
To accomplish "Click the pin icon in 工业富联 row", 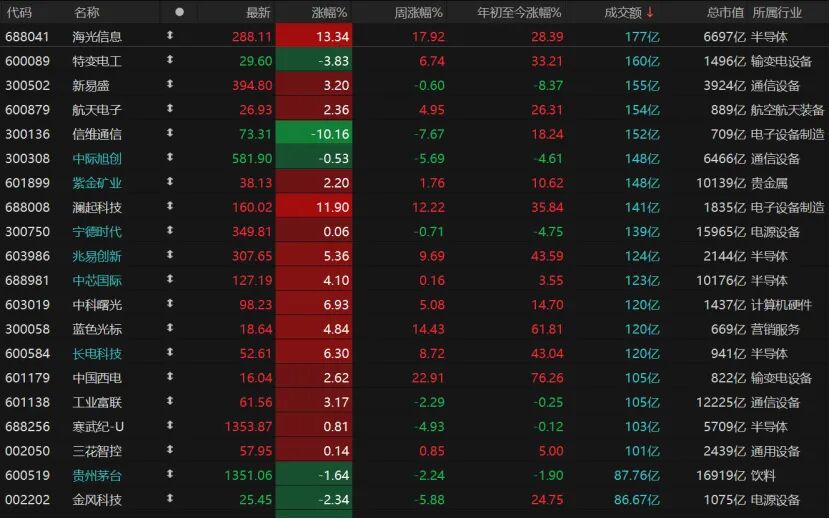I will (170, 401).
